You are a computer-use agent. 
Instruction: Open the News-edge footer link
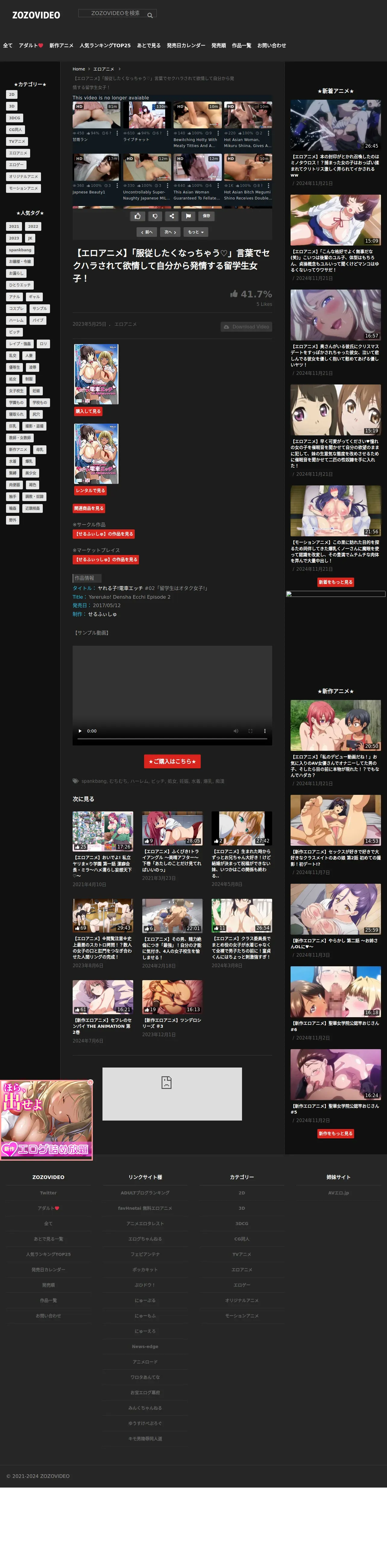145,1347
